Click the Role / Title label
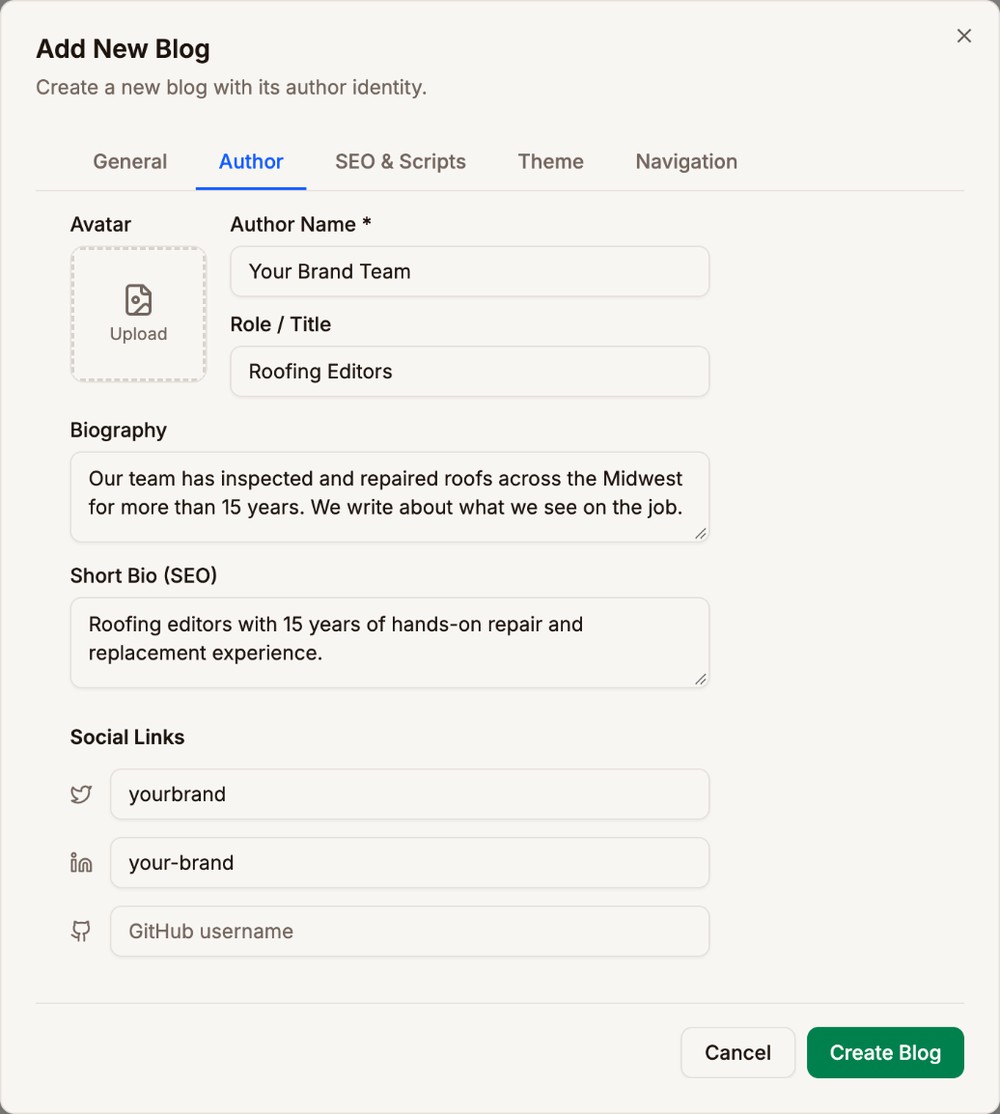 coord(281,324)
